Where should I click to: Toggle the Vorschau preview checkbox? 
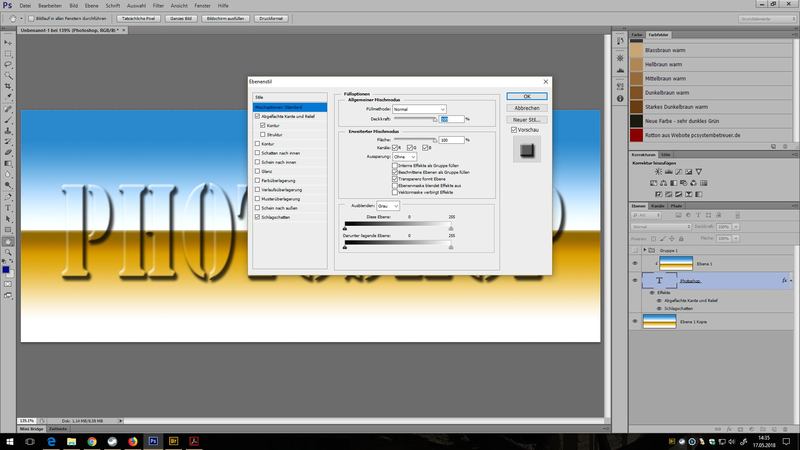[x=514, y=130]
